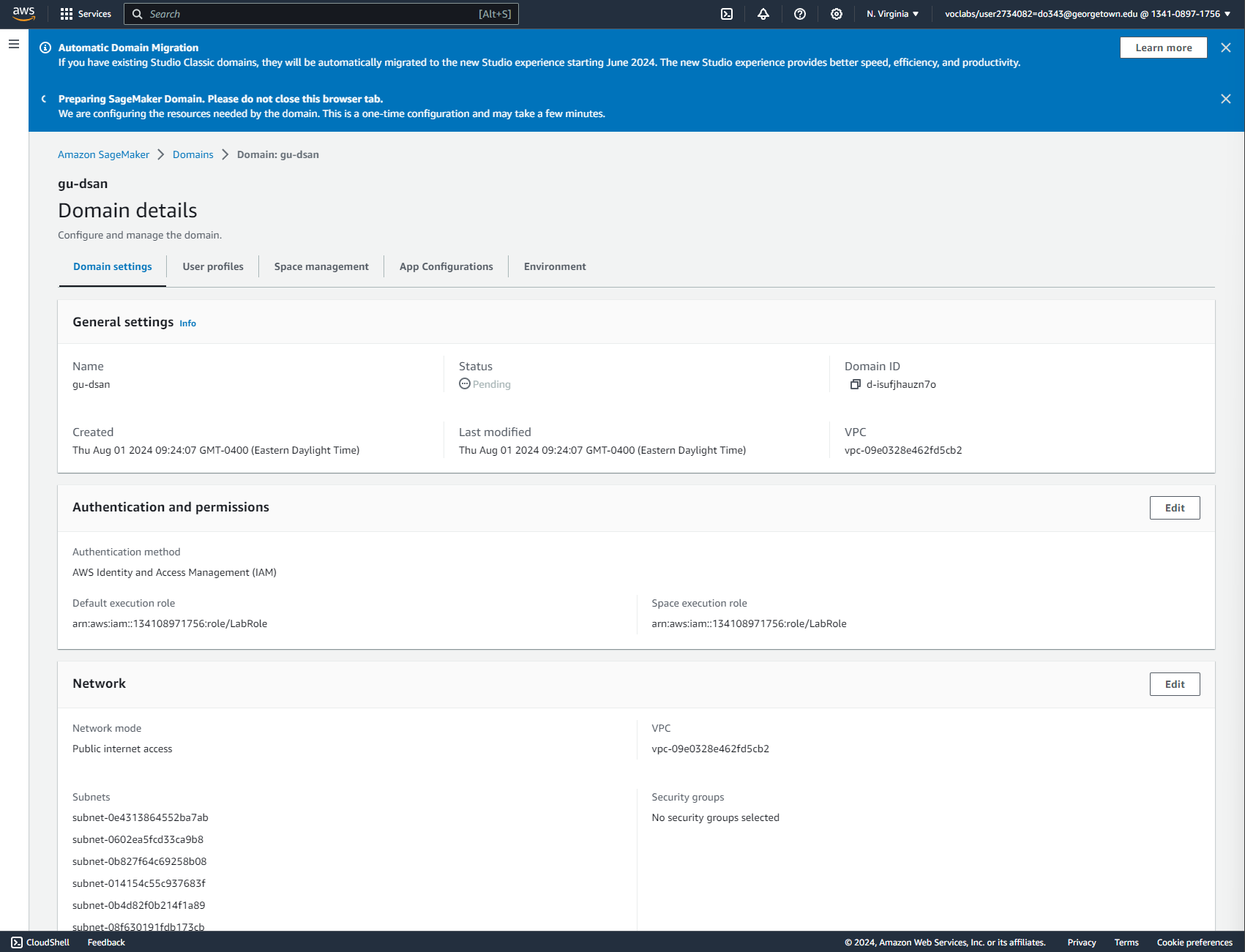
Task: Dismiss the Preparing SageMaker Domain banner
Action: tap(1226, 99)
